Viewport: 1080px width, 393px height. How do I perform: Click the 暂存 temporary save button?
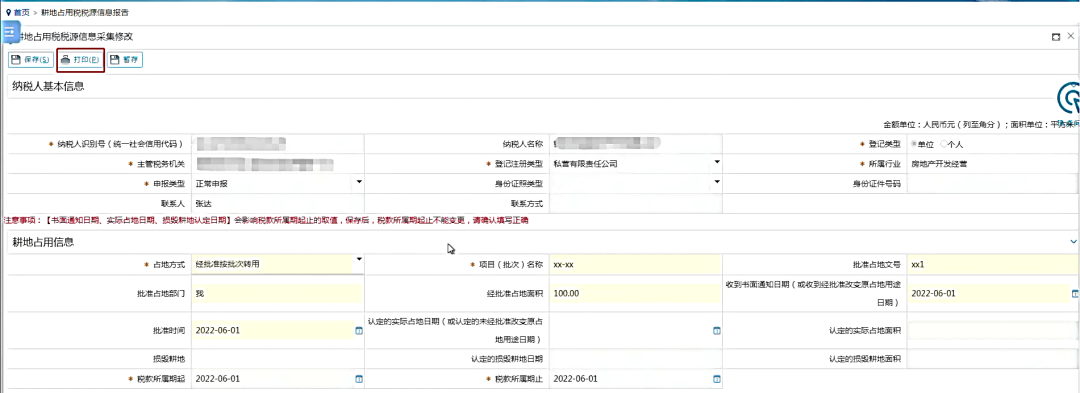click(125, 60)
